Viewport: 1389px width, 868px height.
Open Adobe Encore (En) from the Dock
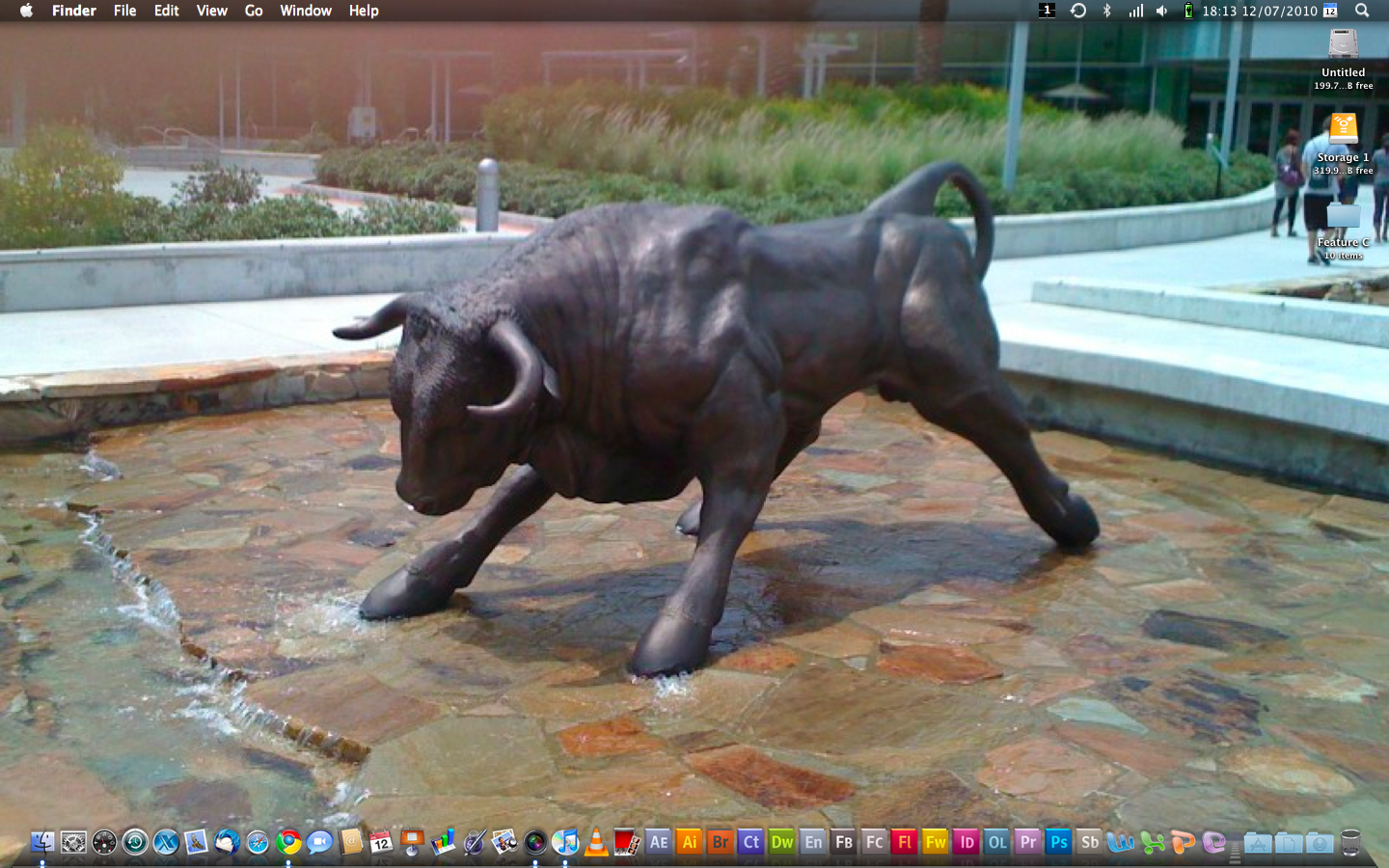813,842
